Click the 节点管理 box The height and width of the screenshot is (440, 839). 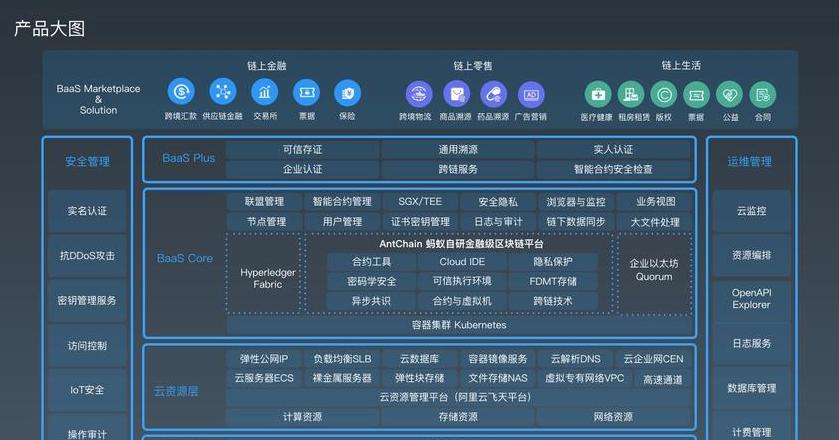point(266,221)
